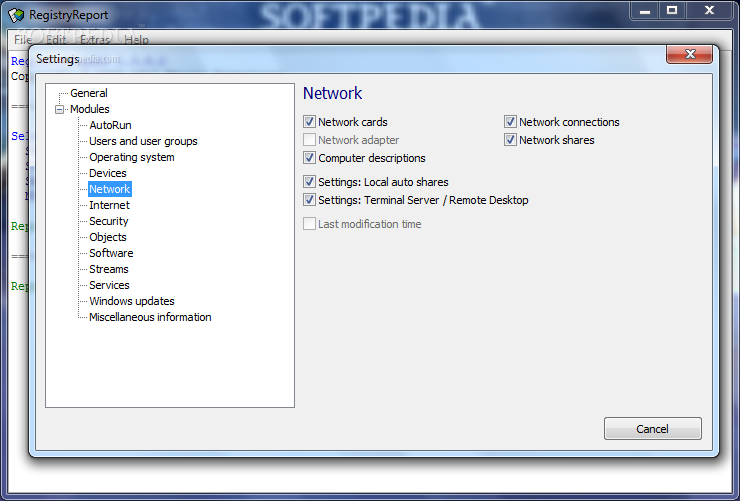The height and width of the screenshot is (501, 740).
Task: Open the File menu
Action: [x=23, y=40]
